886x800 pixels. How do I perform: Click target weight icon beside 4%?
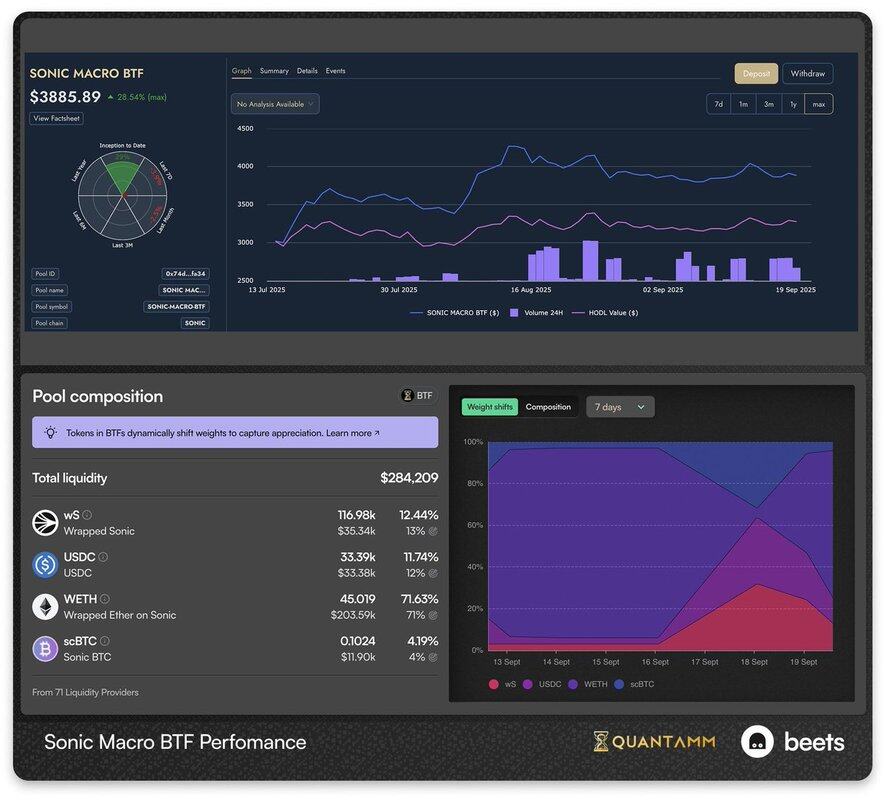click(433, 657)
